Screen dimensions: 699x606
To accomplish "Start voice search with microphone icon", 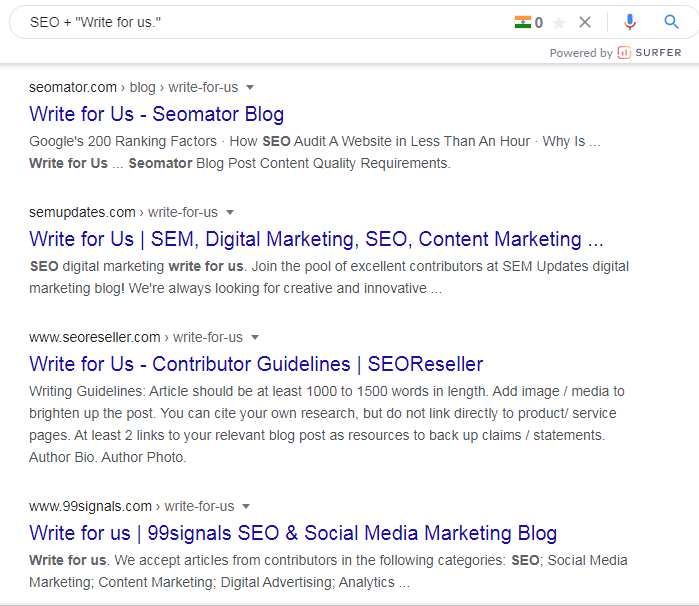I will point(630,22).
